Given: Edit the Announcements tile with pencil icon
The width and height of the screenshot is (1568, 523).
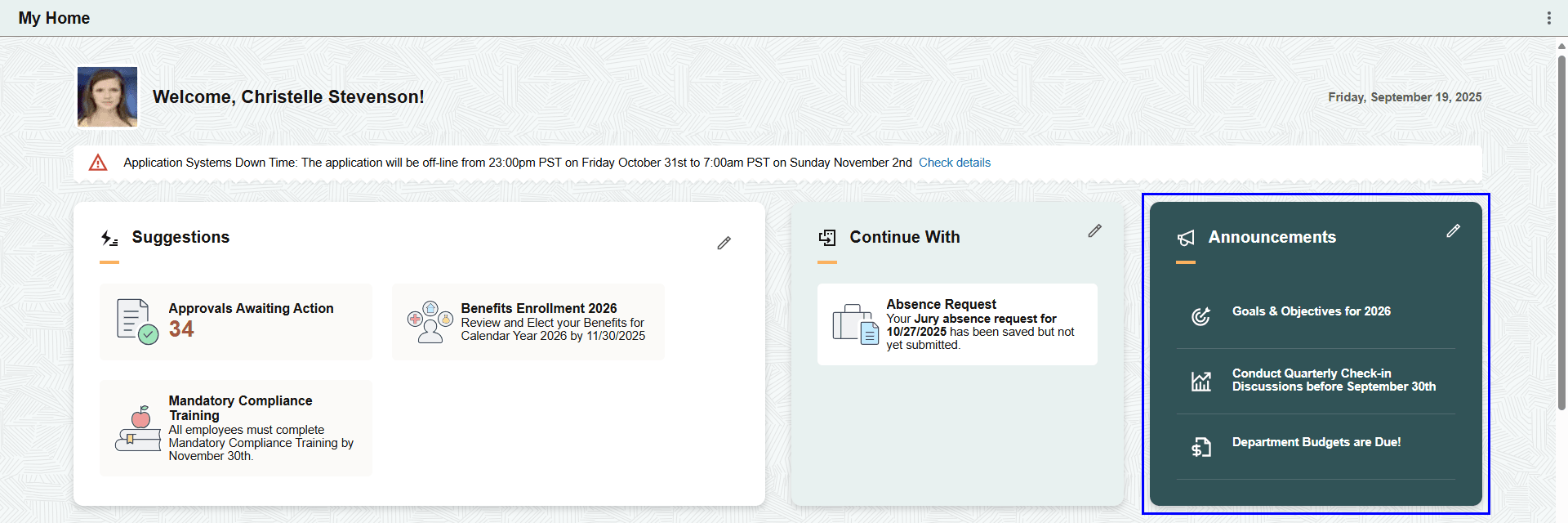Looking at the screenshot, I should [1453, 230].
